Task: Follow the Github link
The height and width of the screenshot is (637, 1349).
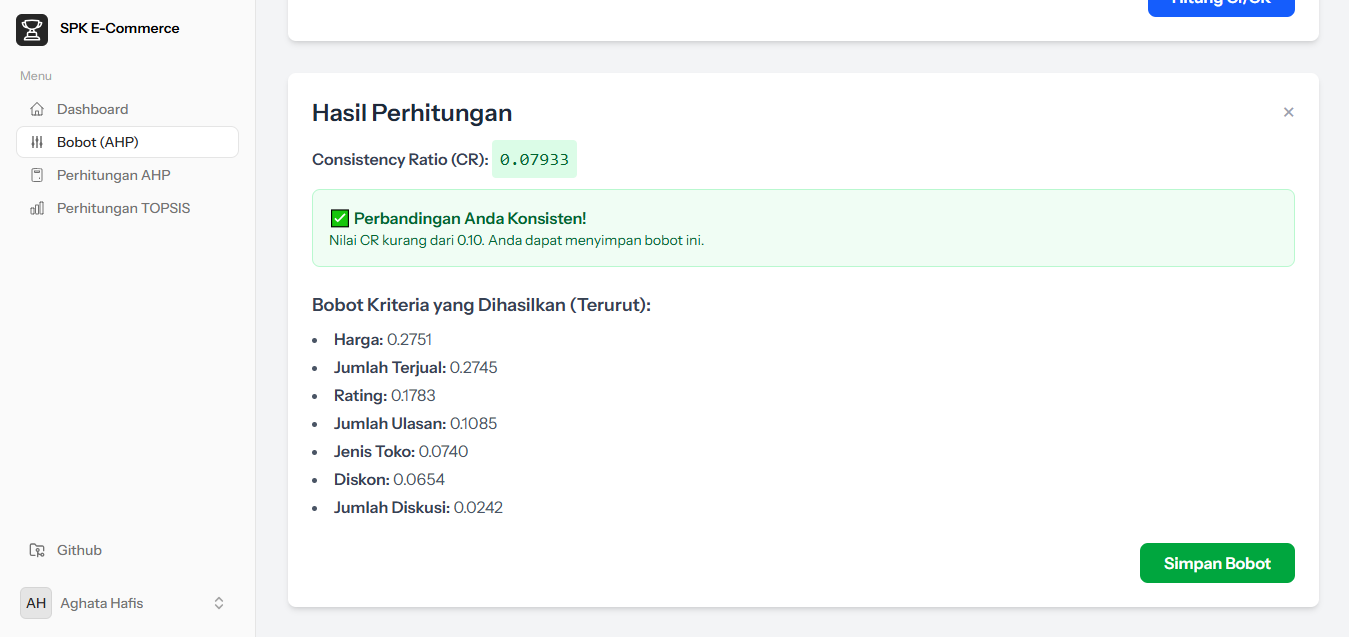Action: pyautogui.click(x=79, y=549)
